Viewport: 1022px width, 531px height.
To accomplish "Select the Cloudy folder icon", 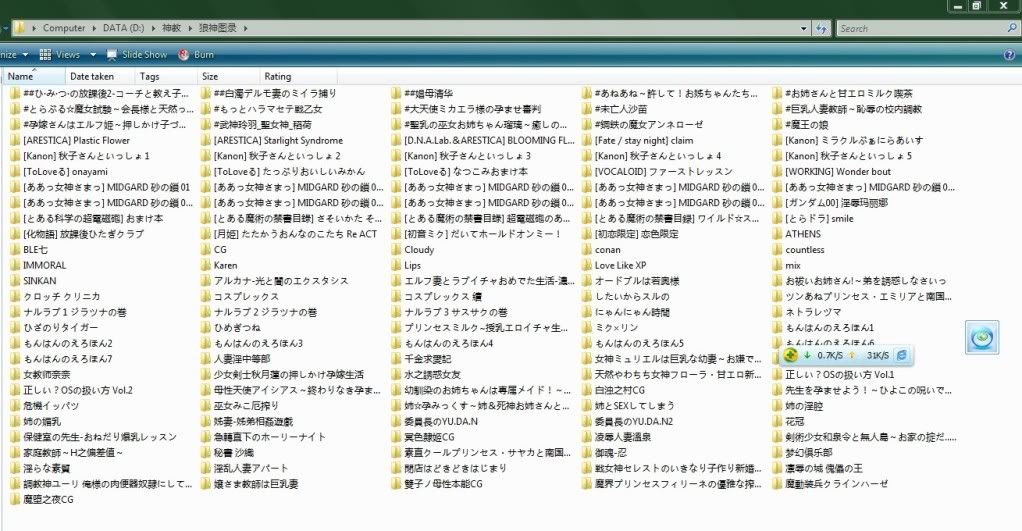I will 396,250.
